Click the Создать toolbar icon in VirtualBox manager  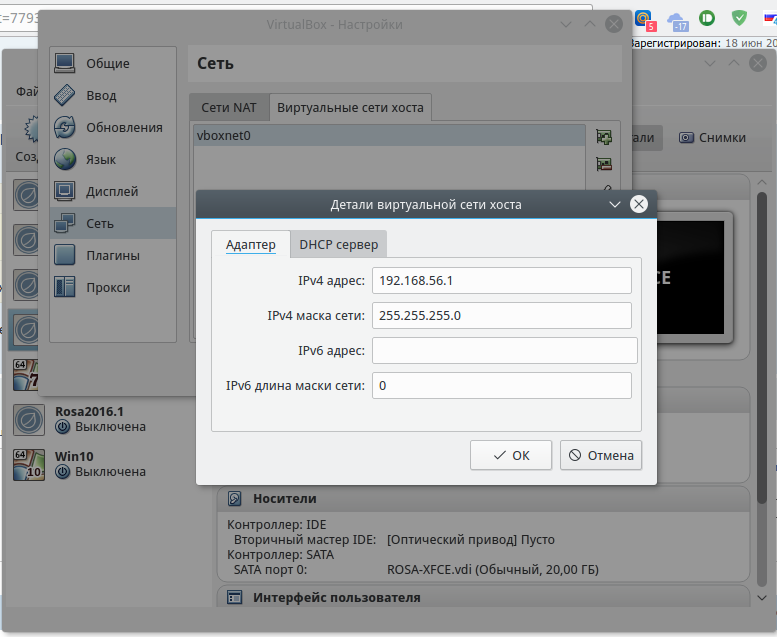pos(31,129)
